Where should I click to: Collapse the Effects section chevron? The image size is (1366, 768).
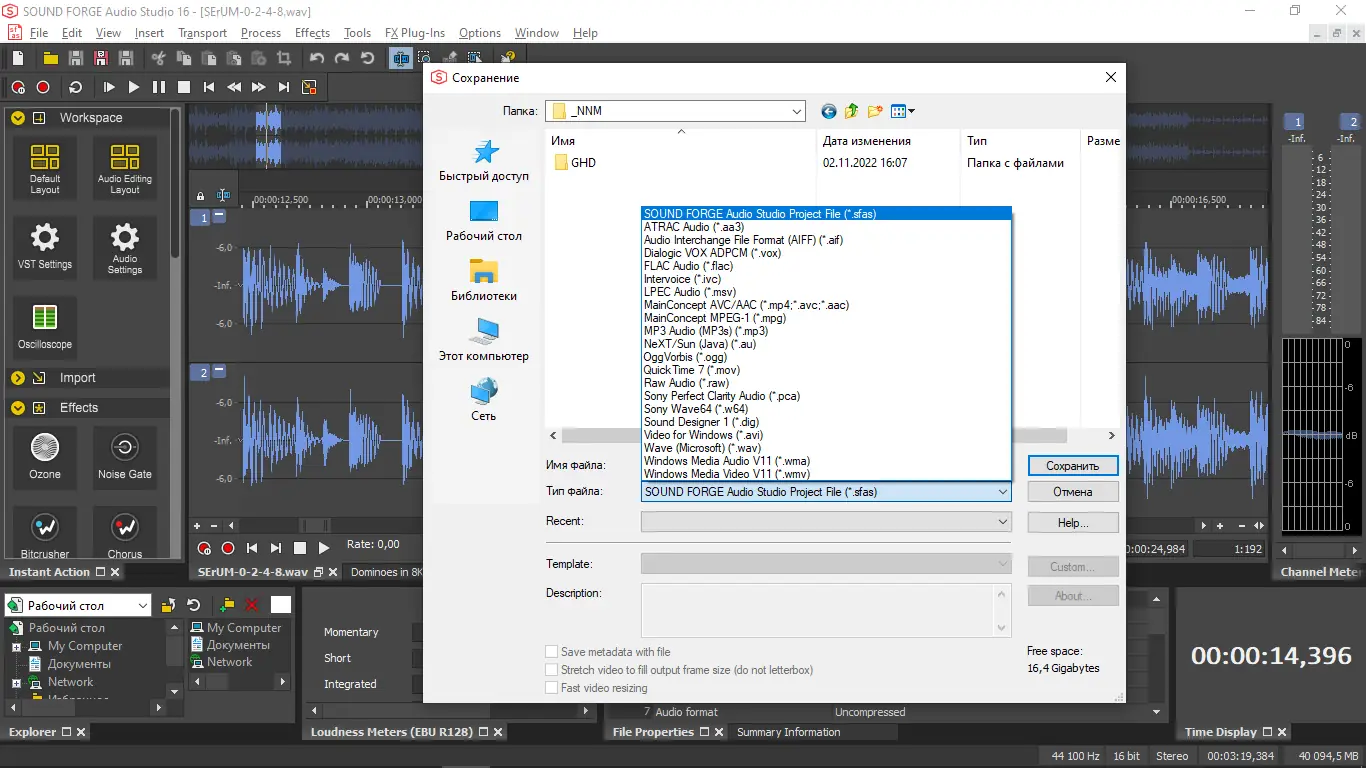pyautogui.click(x=18, y=408)
